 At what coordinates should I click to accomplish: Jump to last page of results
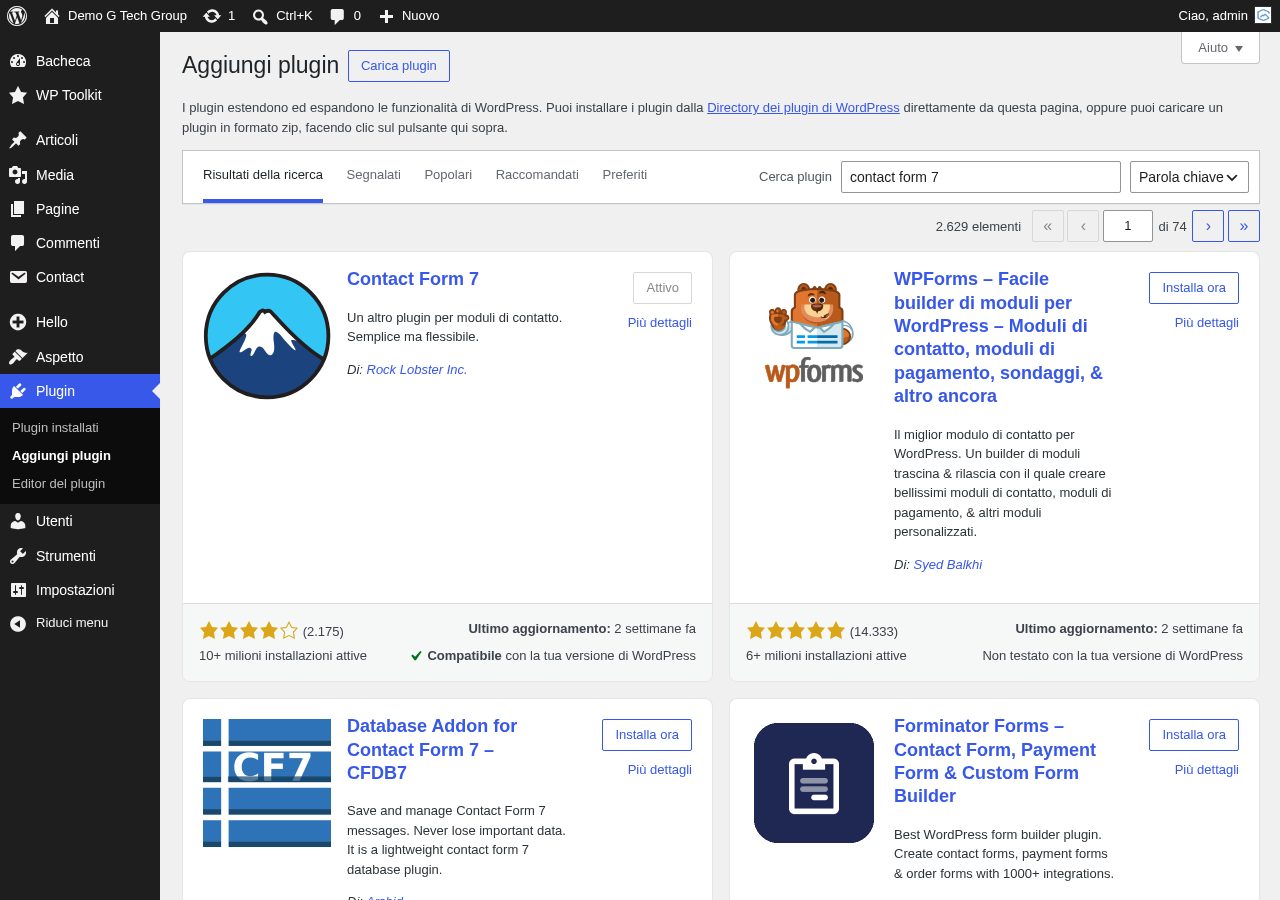coord(1244,226)
